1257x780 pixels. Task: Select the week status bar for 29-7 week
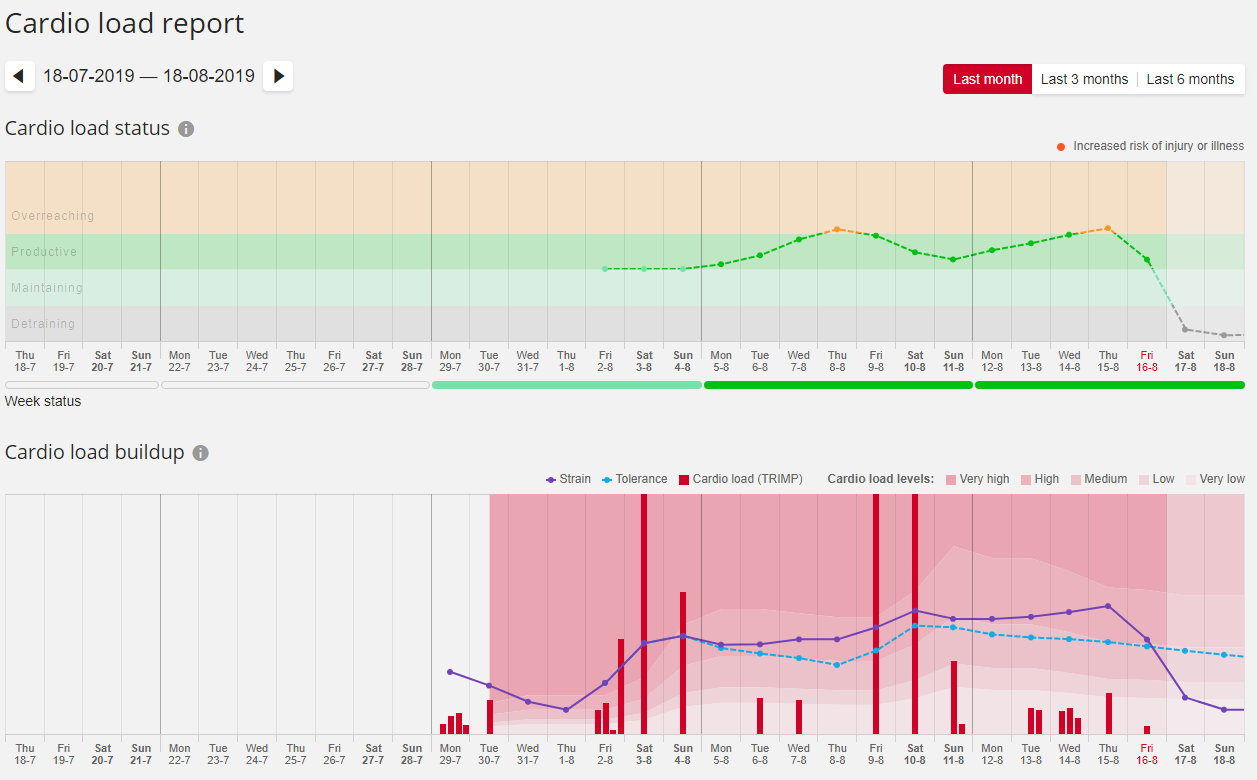[x=567, y=385]
